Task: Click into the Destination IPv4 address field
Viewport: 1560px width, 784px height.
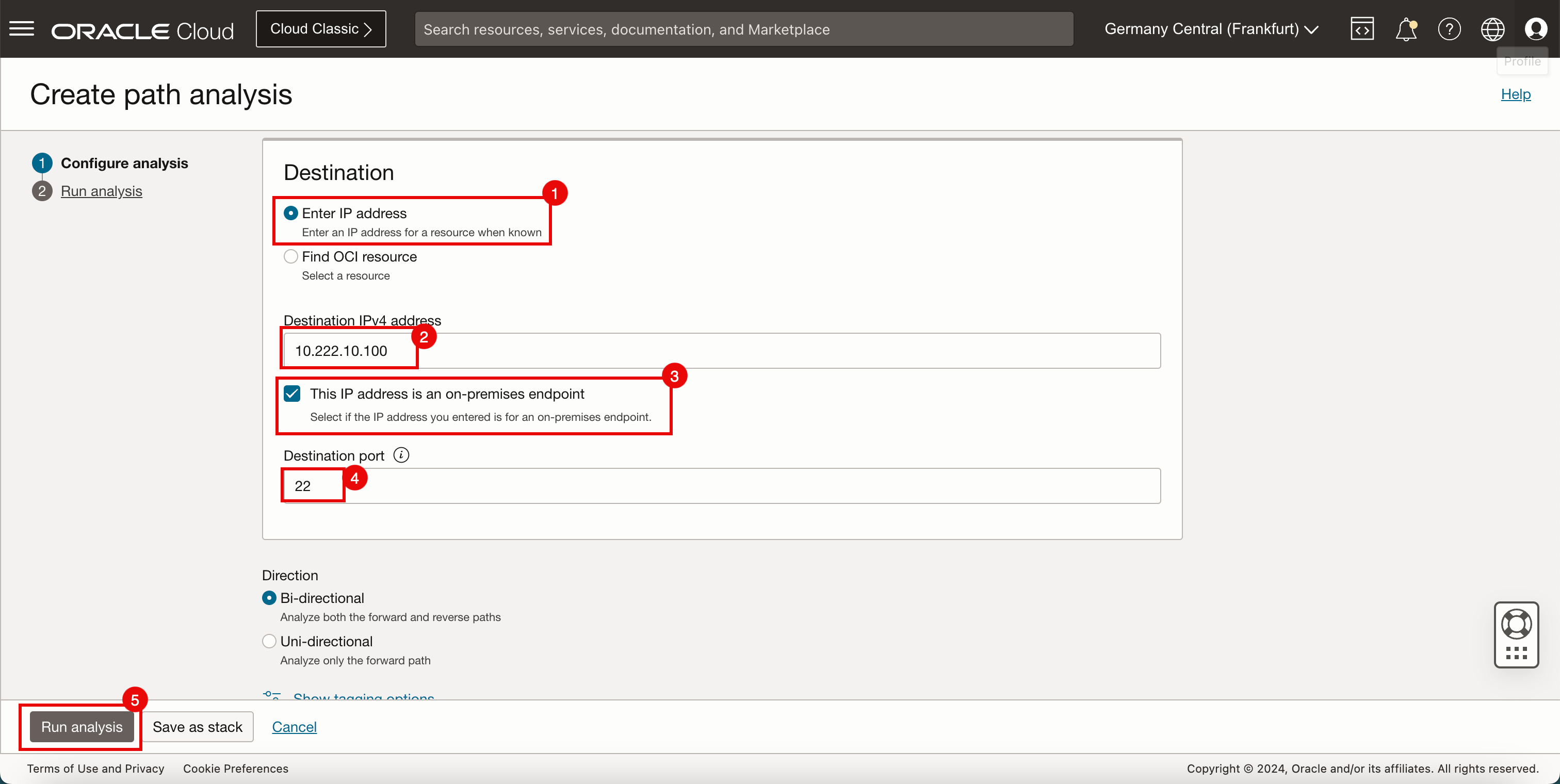Action: point(721,351)
